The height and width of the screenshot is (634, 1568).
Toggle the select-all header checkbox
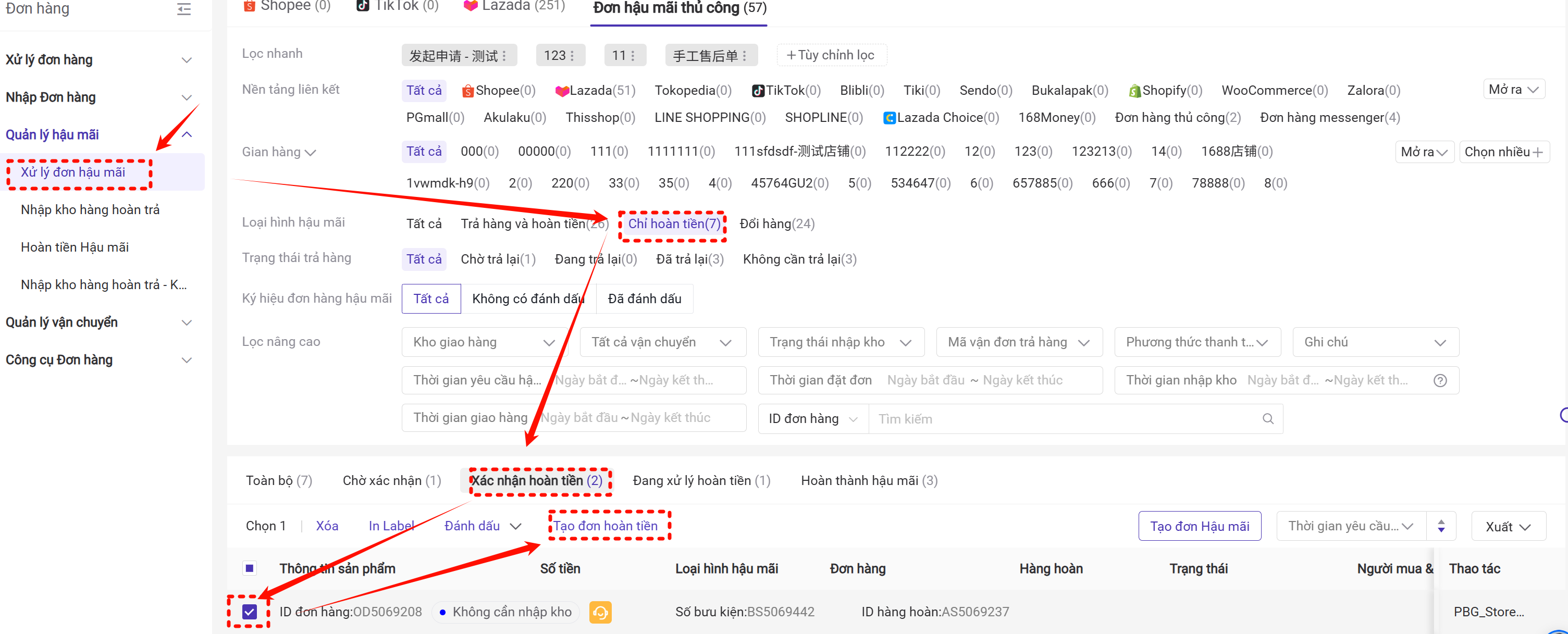(250, 568)
